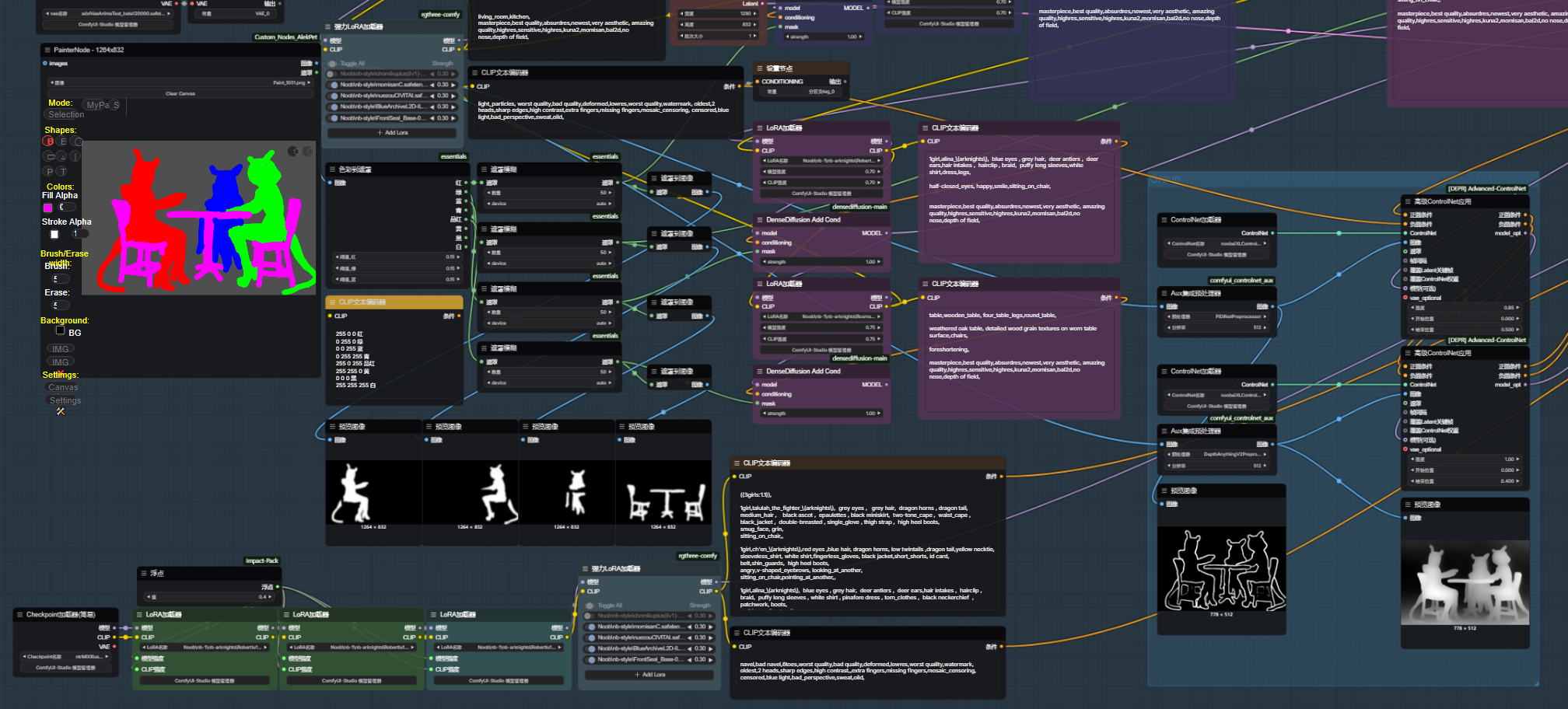Viewport: 1568px width, 709px height.
Task: Click the Canvas settings button
Action: click(63, 387)
